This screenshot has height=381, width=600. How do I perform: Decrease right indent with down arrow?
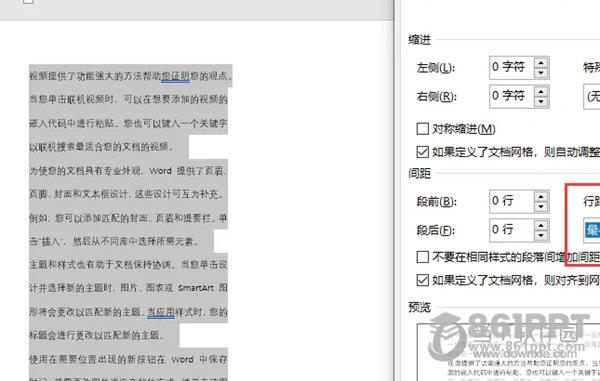click(541, 101)
